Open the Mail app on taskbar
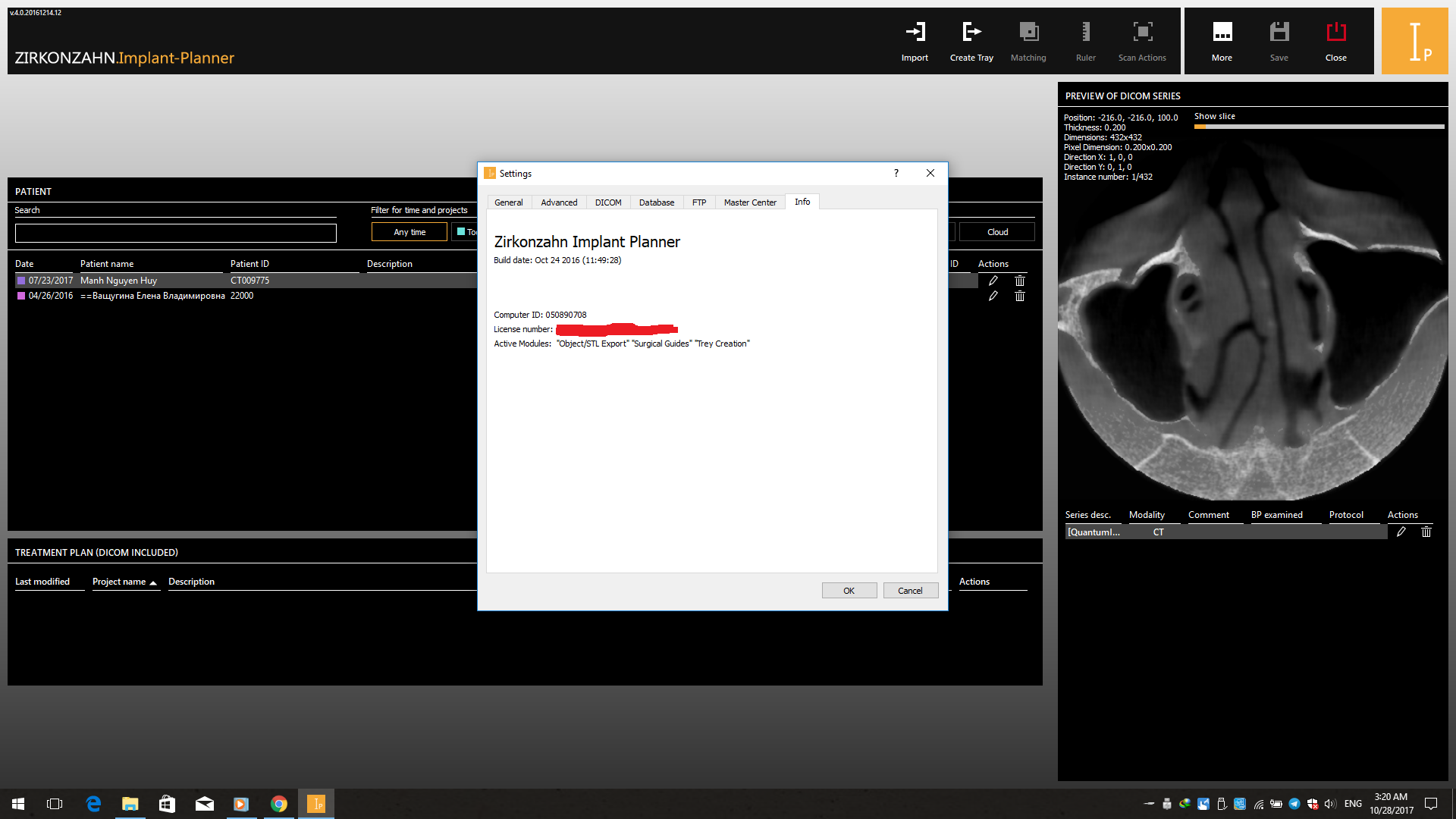The image size is (1456, 819). [x=205, y=804]
